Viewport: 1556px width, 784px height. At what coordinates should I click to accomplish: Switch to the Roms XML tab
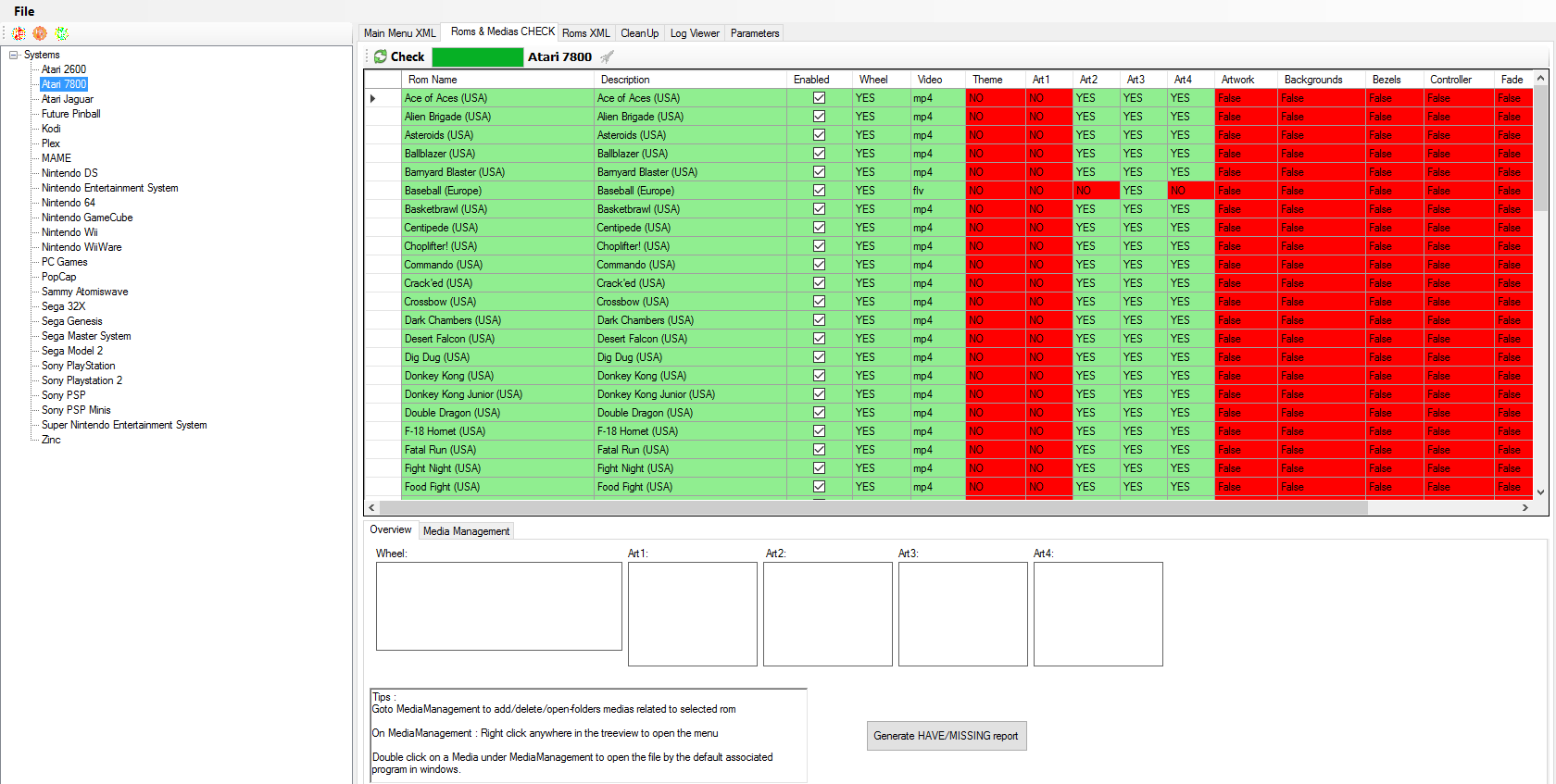point(585,33)
